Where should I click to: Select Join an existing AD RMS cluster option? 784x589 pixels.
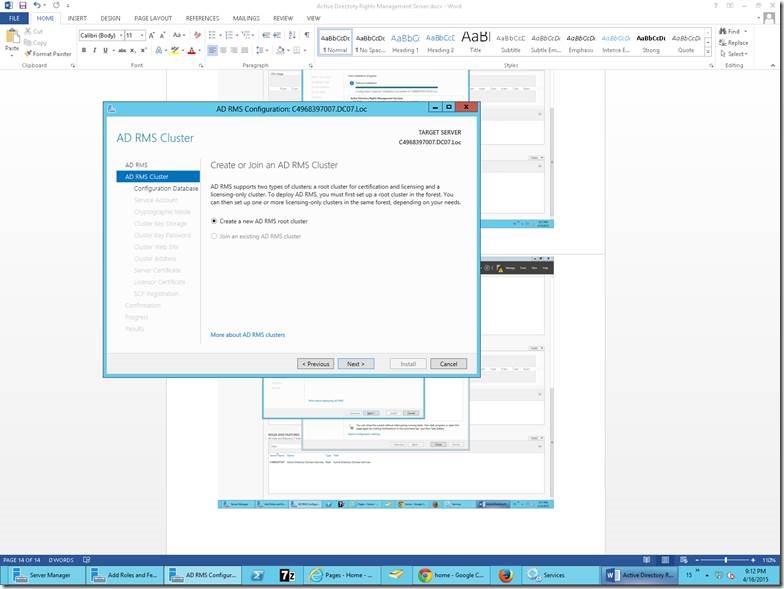click(214, 236)
